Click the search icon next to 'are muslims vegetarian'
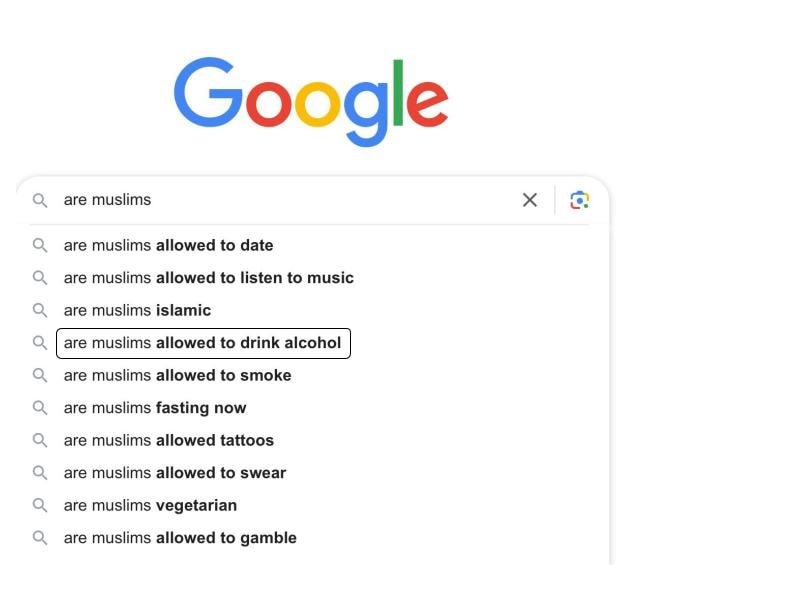 pyautogui.click(x=40, y=505)
